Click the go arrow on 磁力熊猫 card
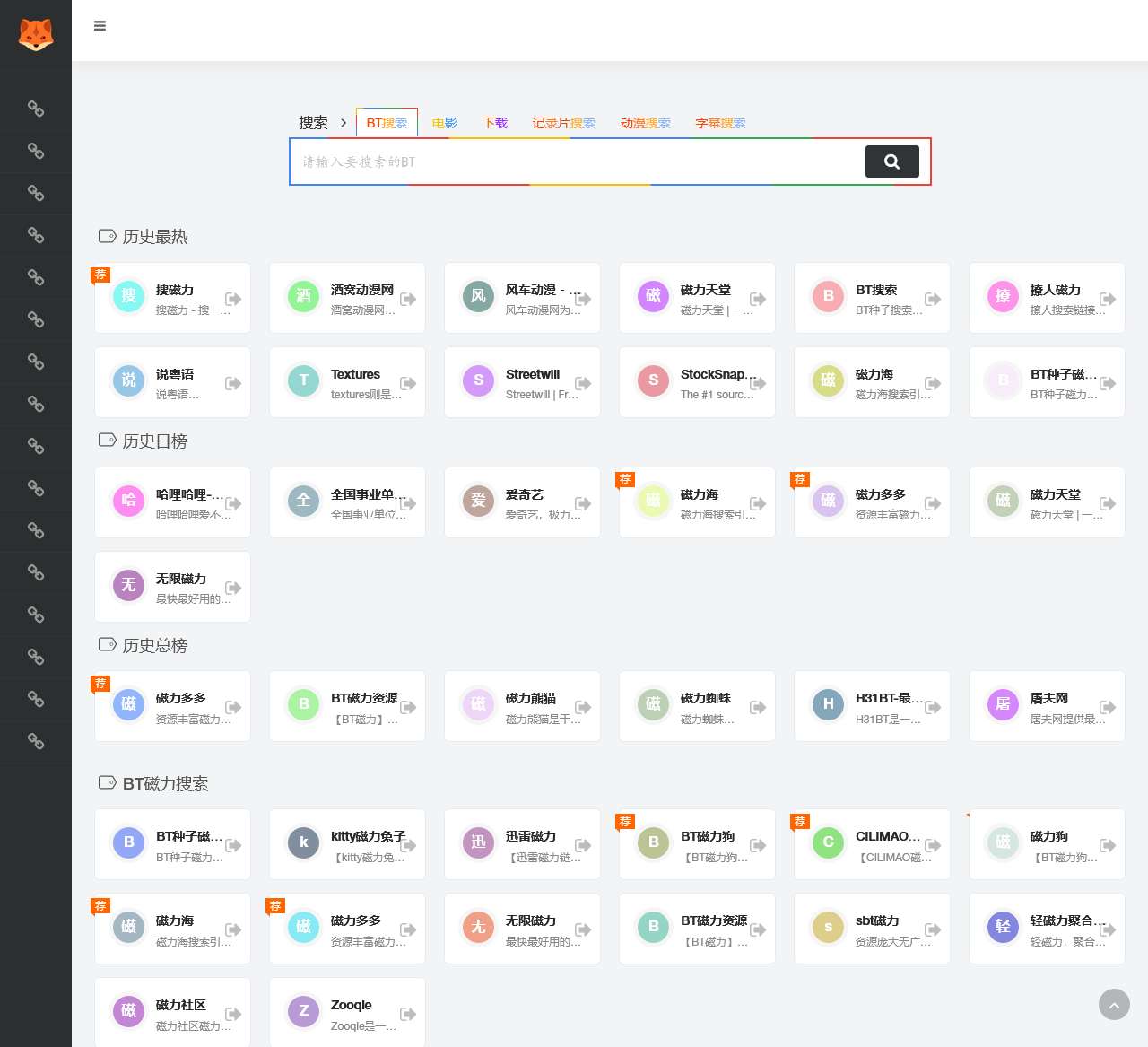 (x=583, y=707)
